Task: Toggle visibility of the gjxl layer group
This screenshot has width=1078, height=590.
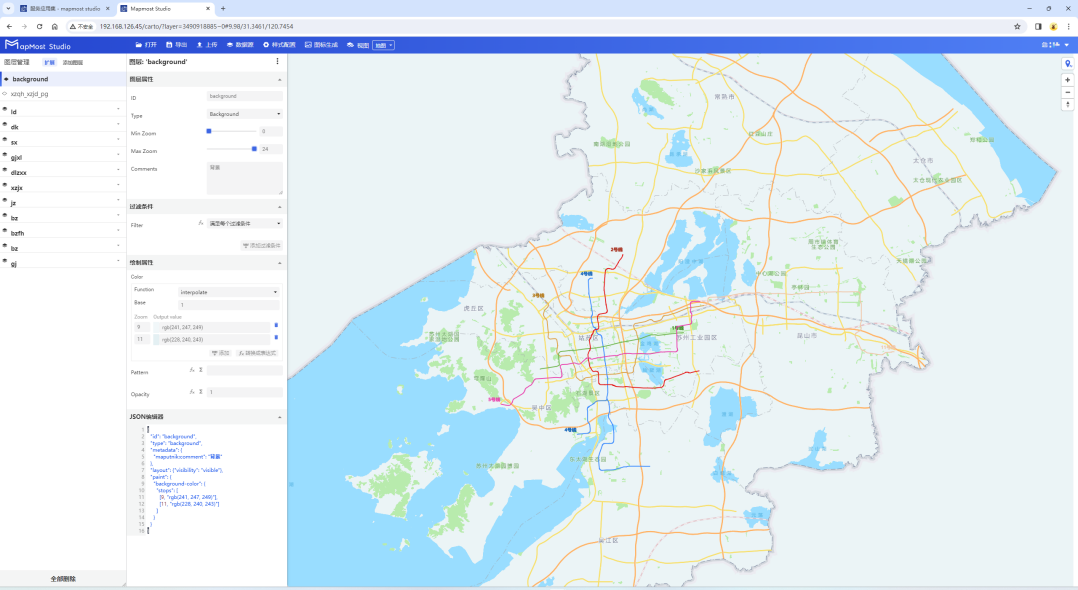Action: 5,156
